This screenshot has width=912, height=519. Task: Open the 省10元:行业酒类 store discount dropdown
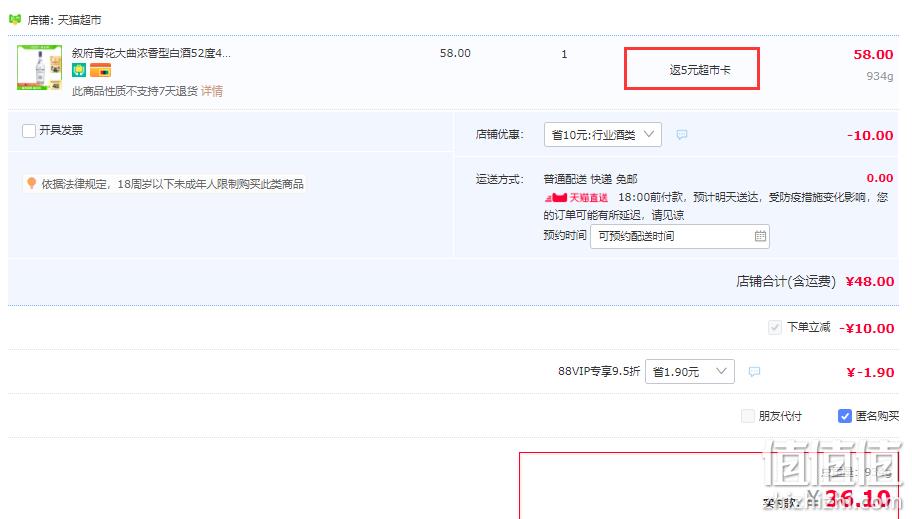point(603,134)
